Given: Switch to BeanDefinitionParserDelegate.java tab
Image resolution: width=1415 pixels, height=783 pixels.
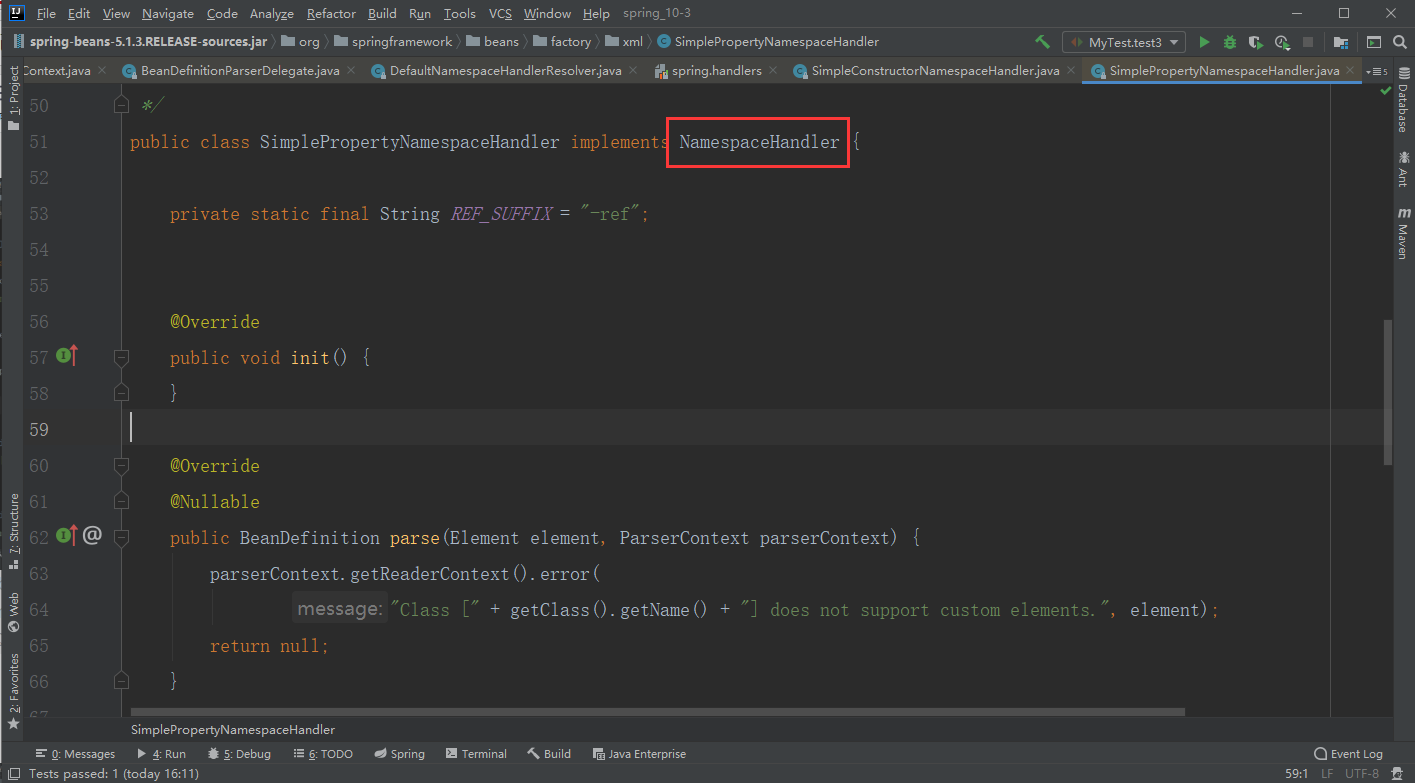Looking at the screenshot, I should click(x=240, y=71).
